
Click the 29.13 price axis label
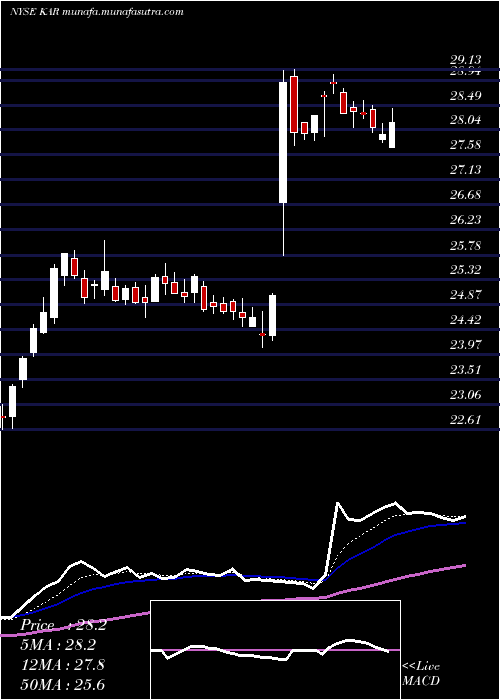[x=465, y=60]
